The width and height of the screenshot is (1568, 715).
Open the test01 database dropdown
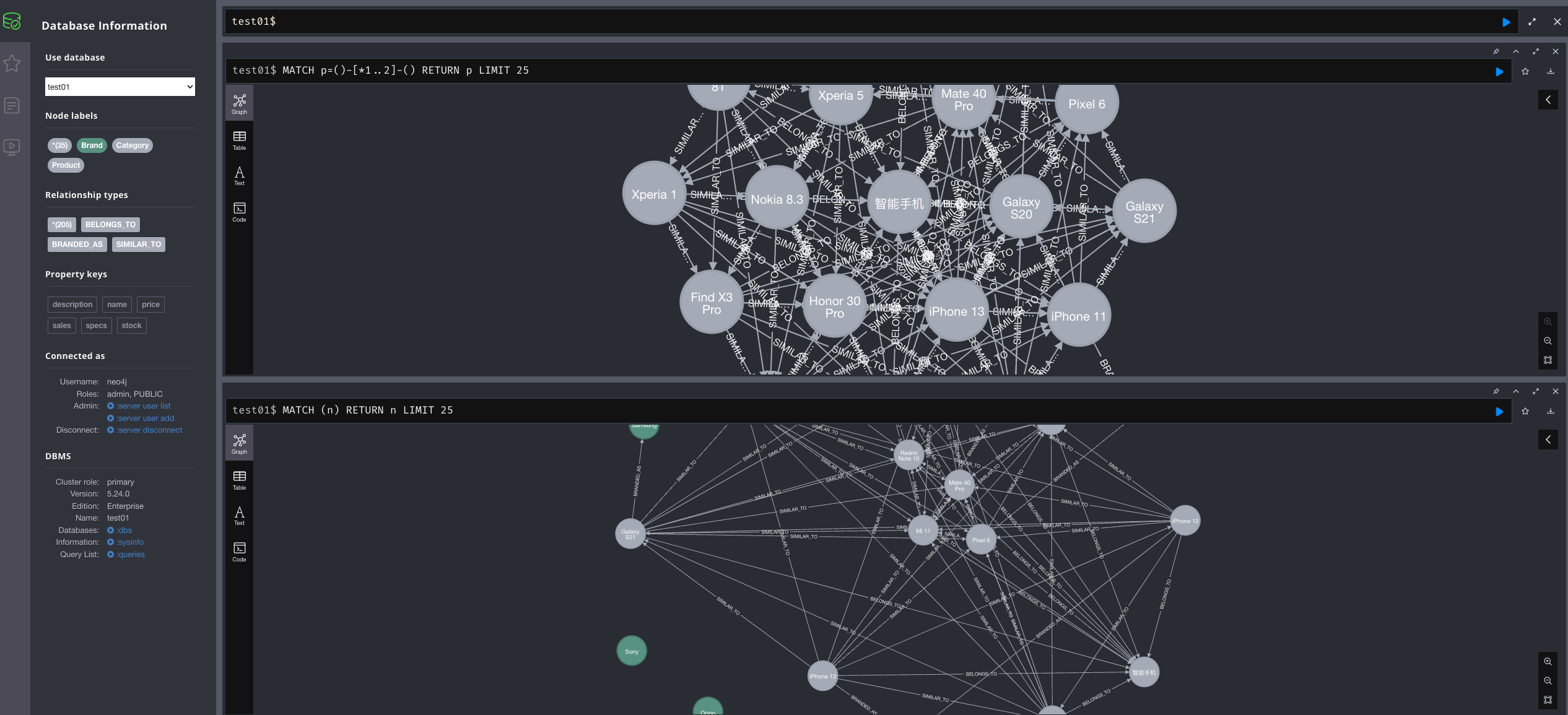coord(120,87)
